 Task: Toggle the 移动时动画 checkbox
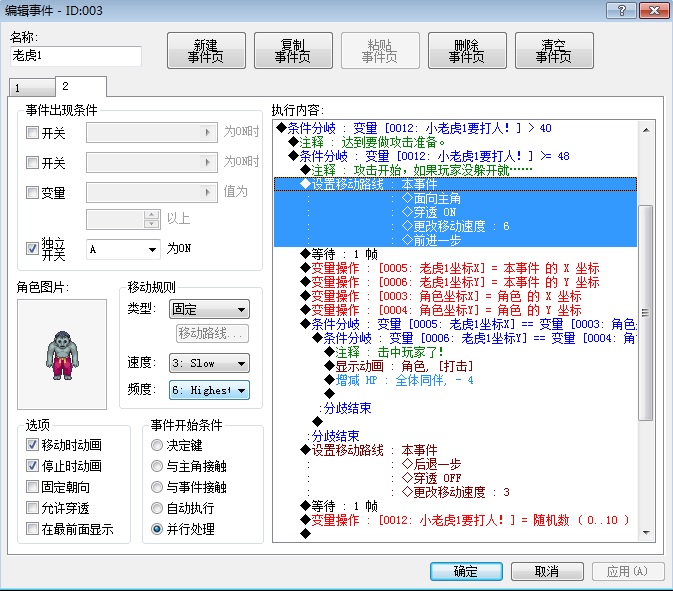click(33, 445)
